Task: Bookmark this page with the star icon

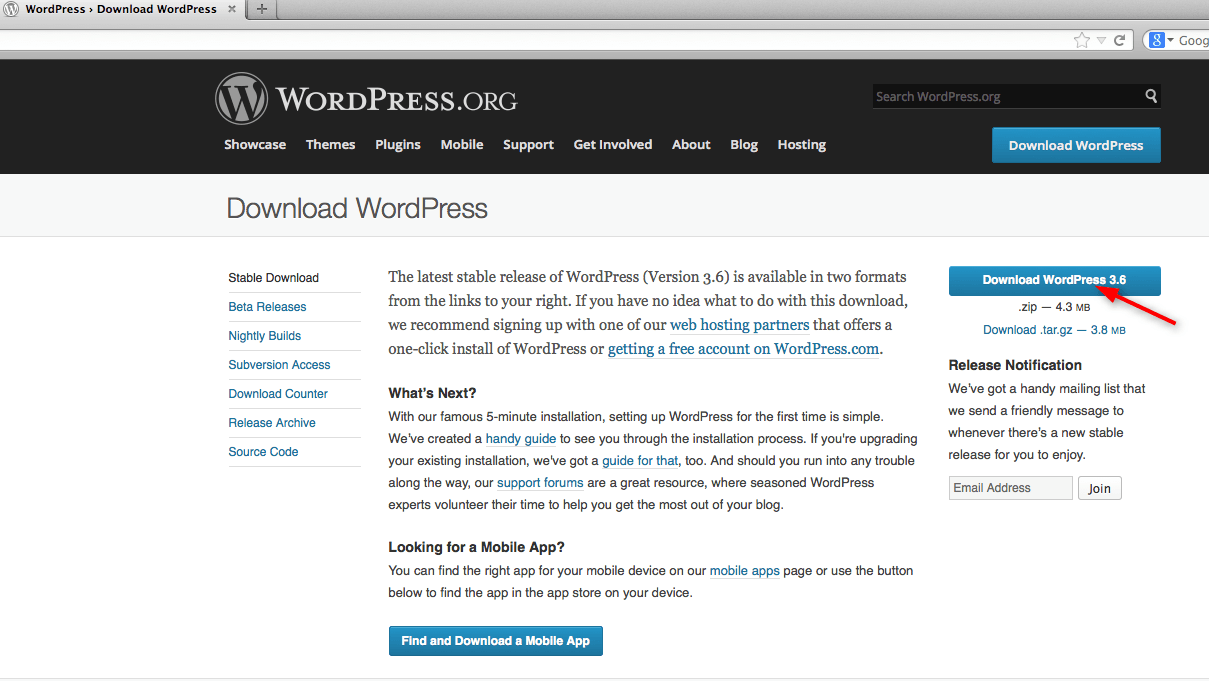Action: 1081,41
